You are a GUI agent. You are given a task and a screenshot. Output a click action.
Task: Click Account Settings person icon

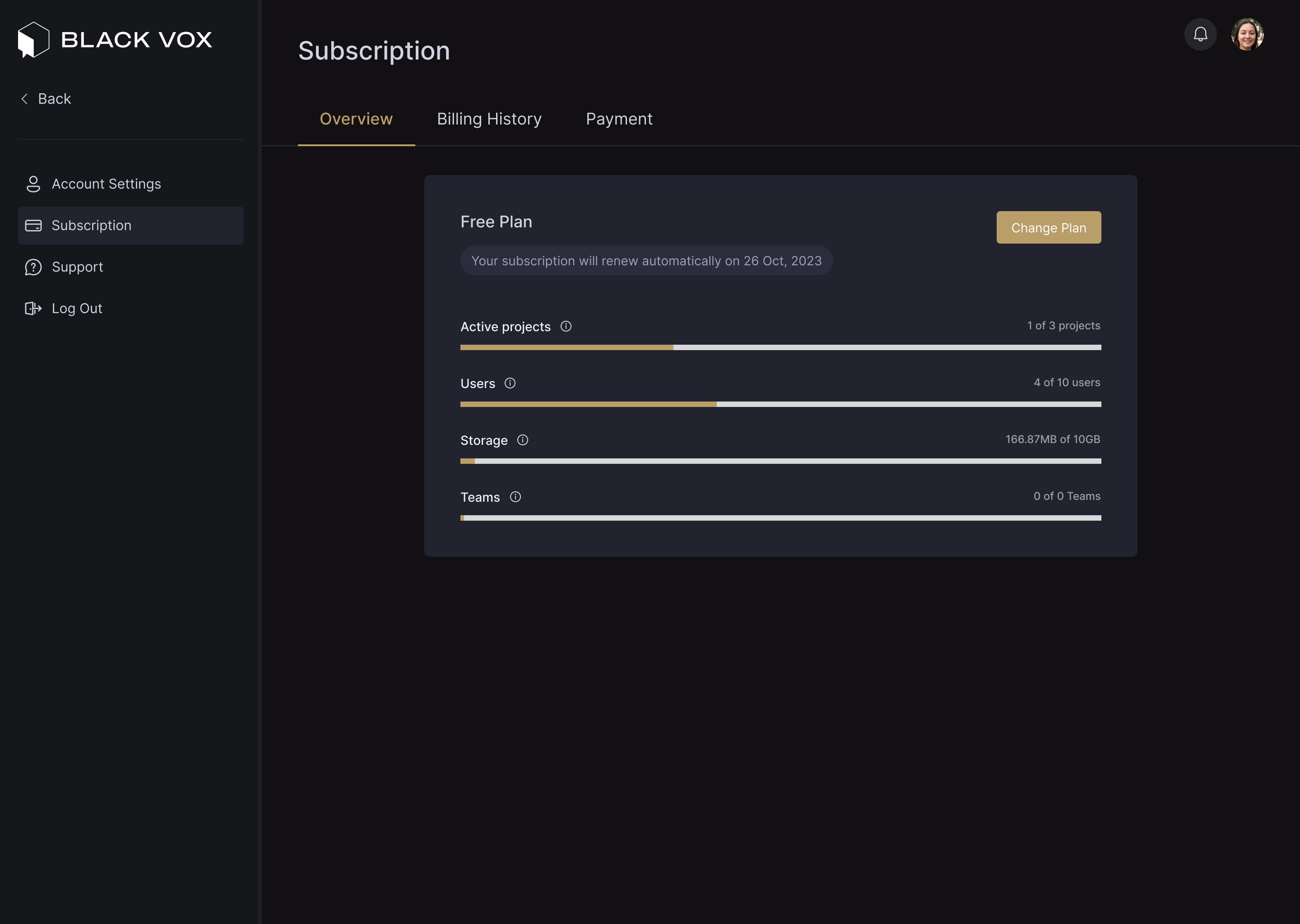coord(33,184)
